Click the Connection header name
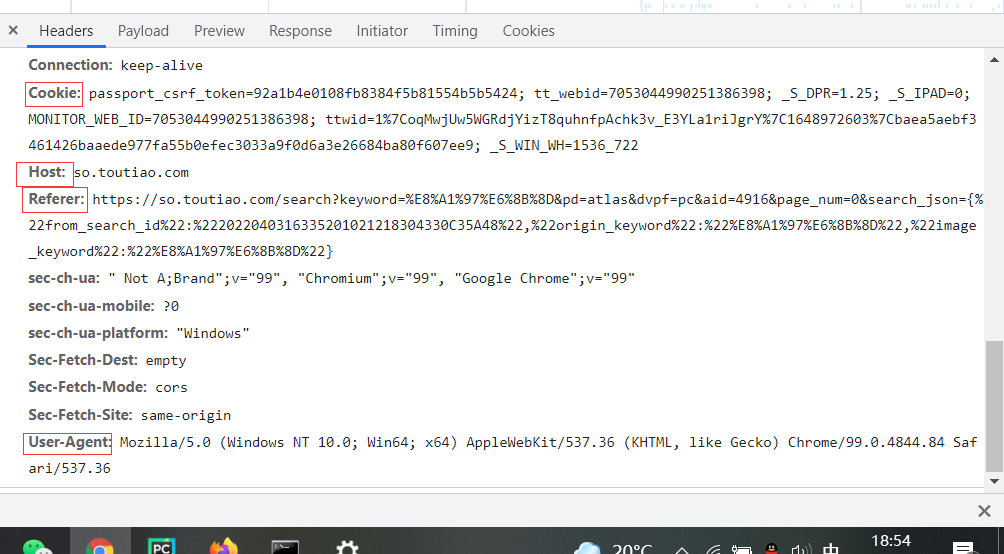 pyautogui.click(x=70, y=65)
